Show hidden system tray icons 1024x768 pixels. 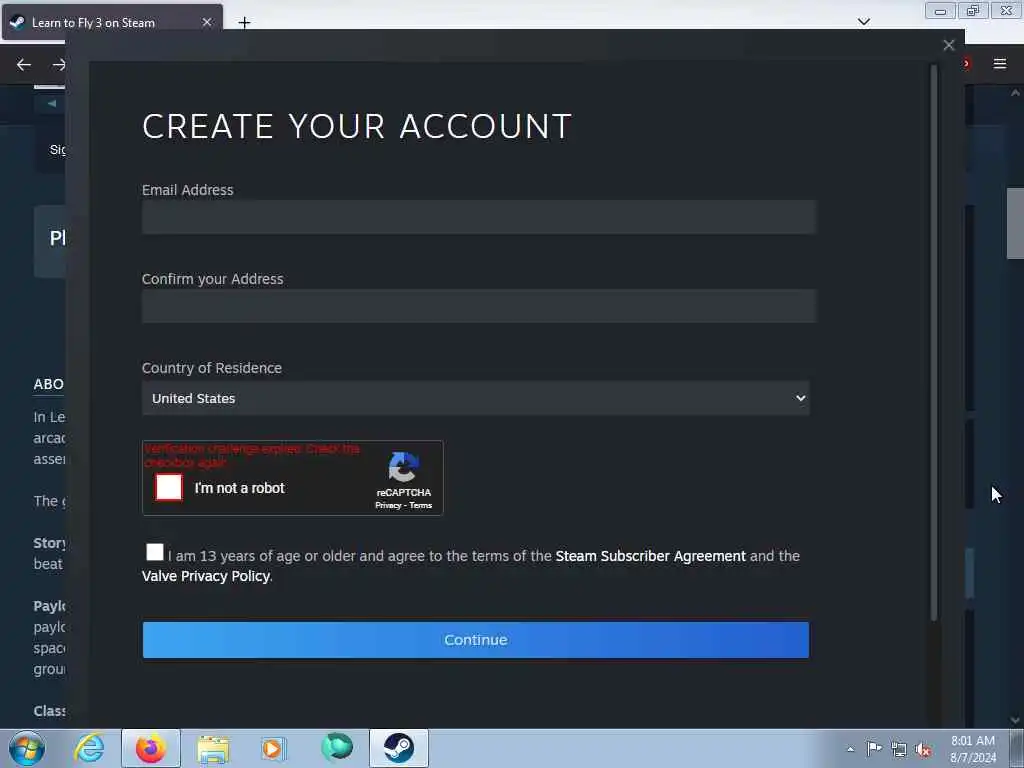850,750
